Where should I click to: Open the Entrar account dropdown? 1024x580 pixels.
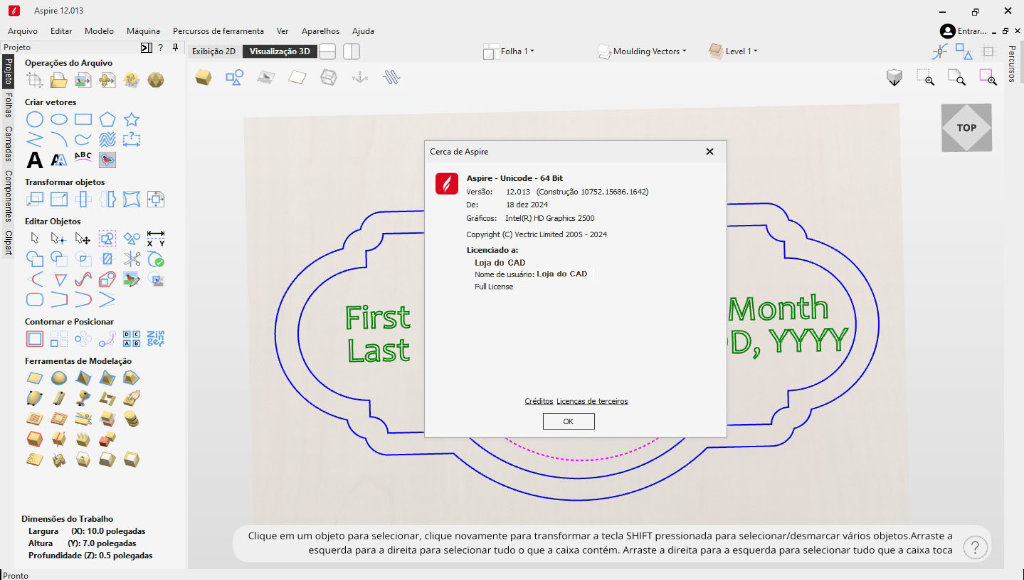click(963, 31)
